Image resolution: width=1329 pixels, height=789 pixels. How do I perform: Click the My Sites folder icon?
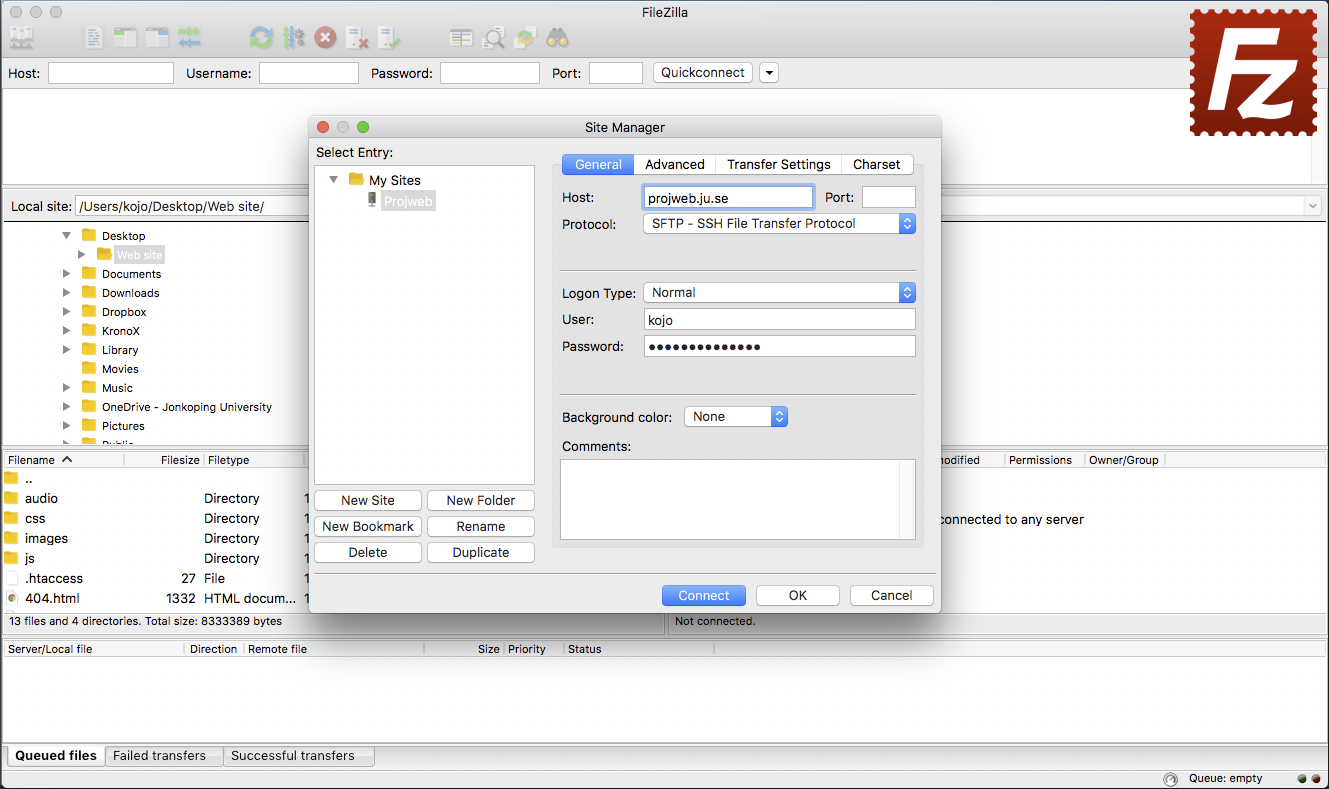(x=356, y=180)
